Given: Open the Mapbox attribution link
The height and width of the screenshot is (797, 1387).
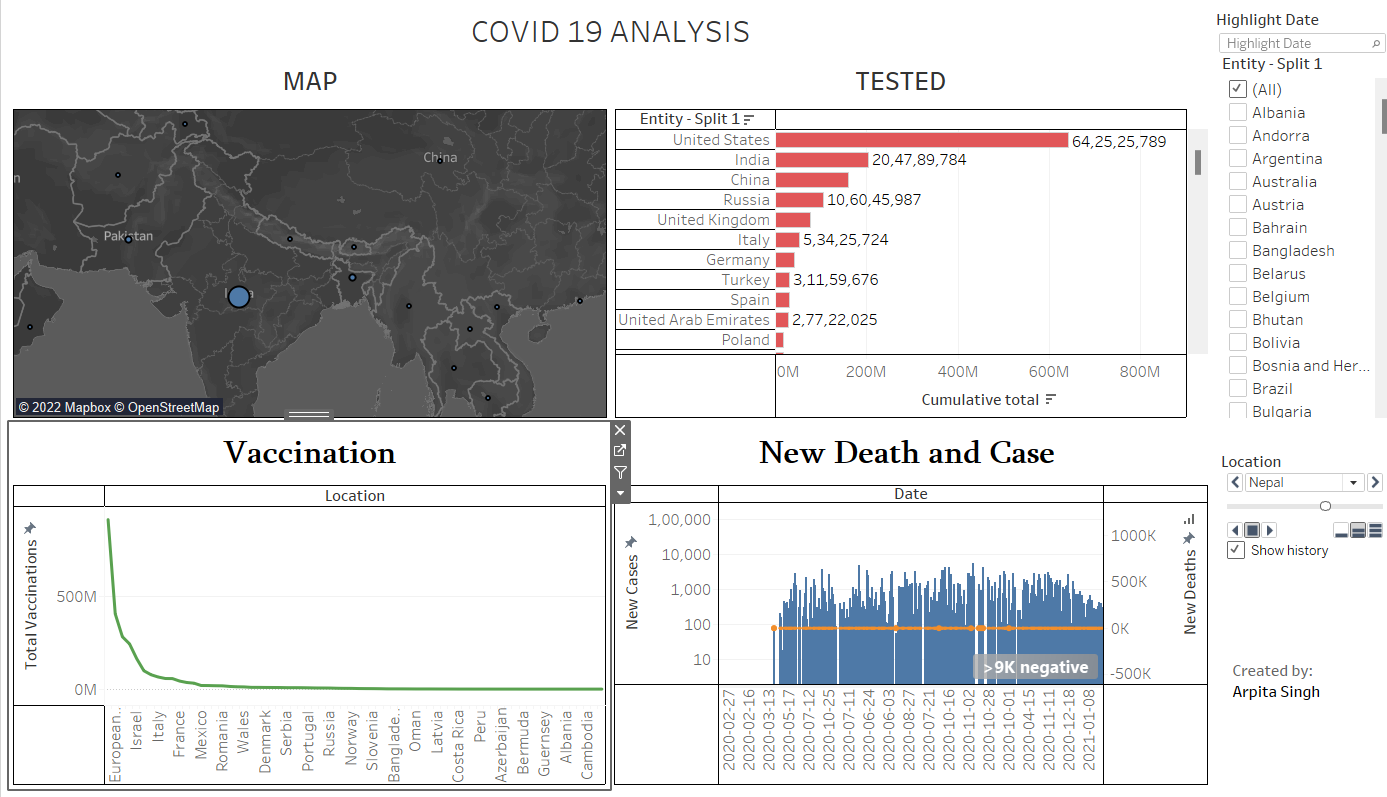Looking at the screenshot, I should pyautogui.click(x=65, y=407).
